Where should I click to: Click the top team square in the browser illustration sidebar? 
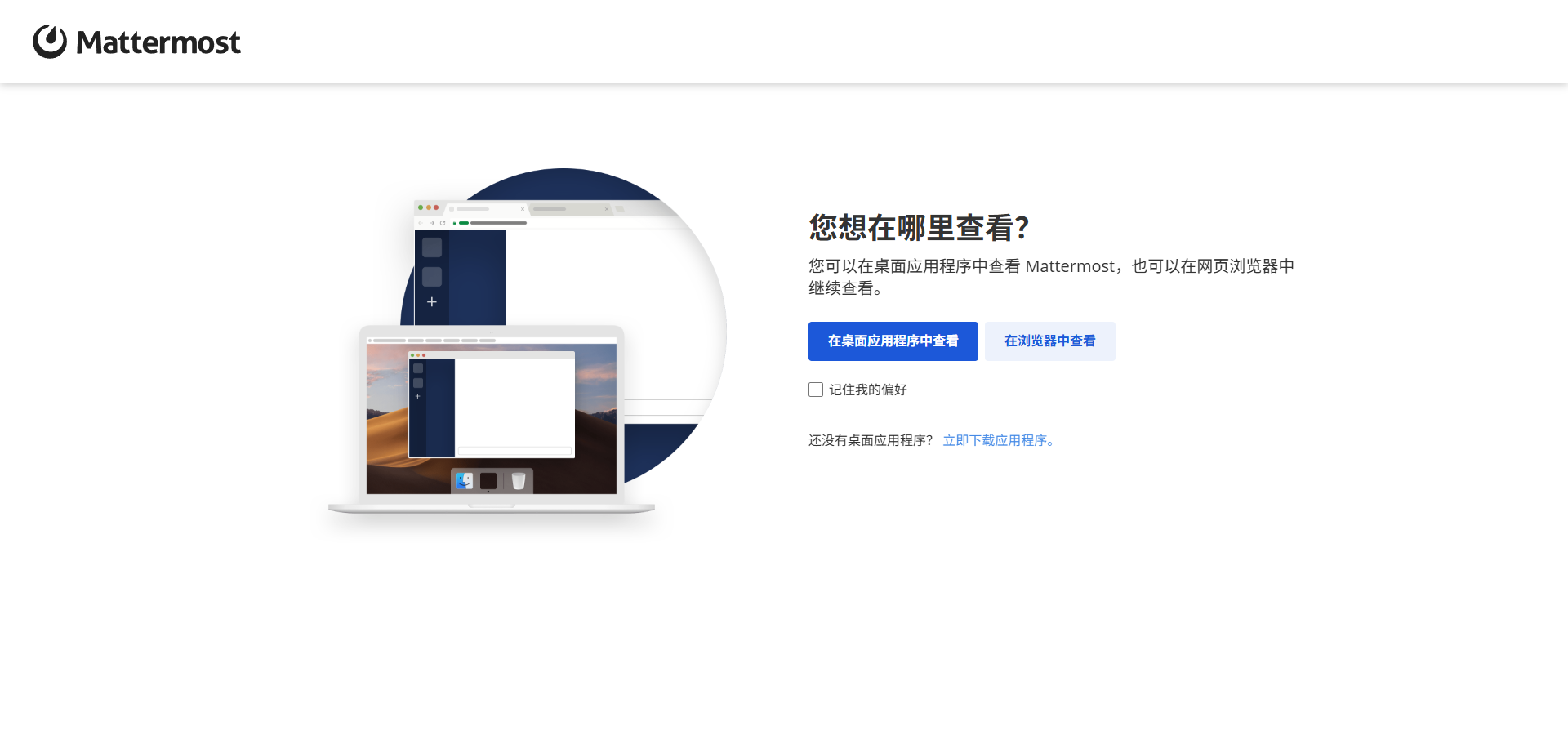point(432,247)
